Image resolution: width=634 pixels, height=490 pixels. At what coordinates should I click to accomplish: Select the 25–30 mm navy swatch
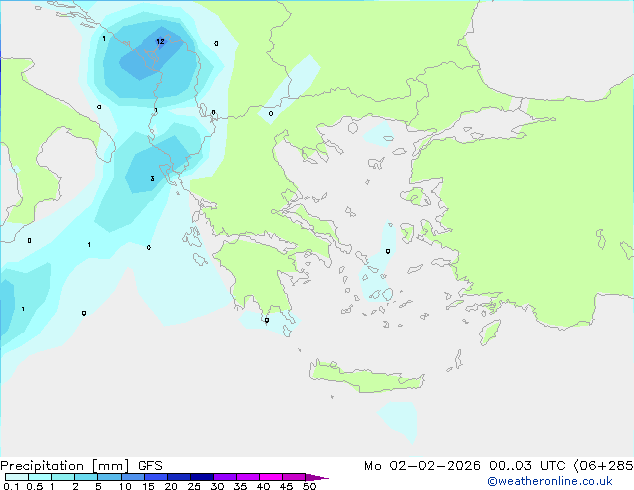coord(202,477)
